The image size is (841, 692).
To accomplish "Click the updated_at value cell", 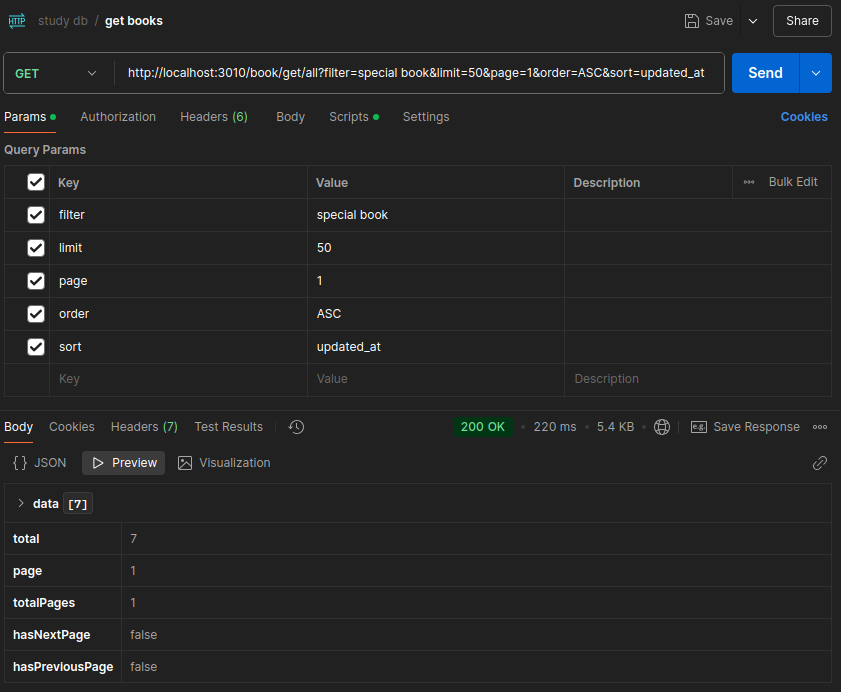I will coord(436,347).
